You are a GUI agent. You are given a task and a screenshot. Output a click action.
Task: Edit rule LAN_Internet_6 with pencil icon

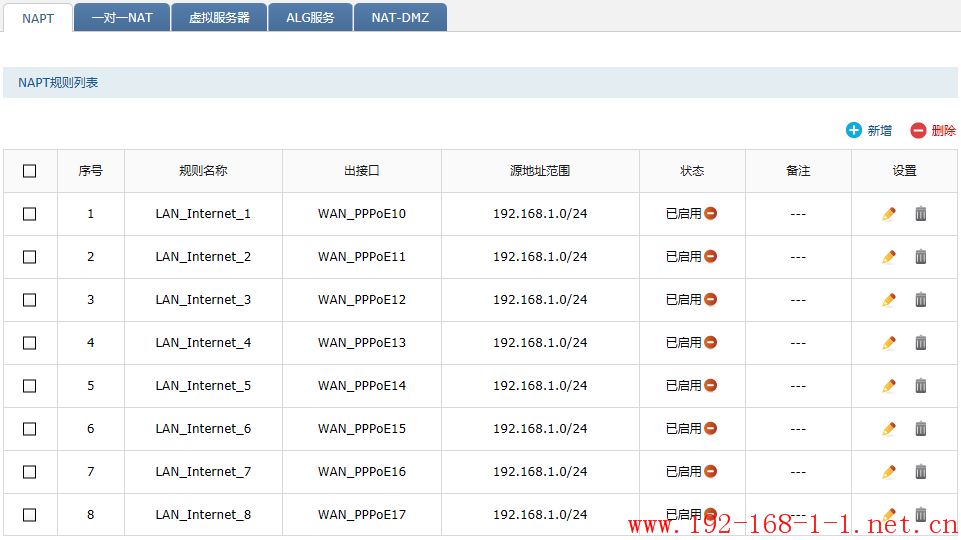889,428
